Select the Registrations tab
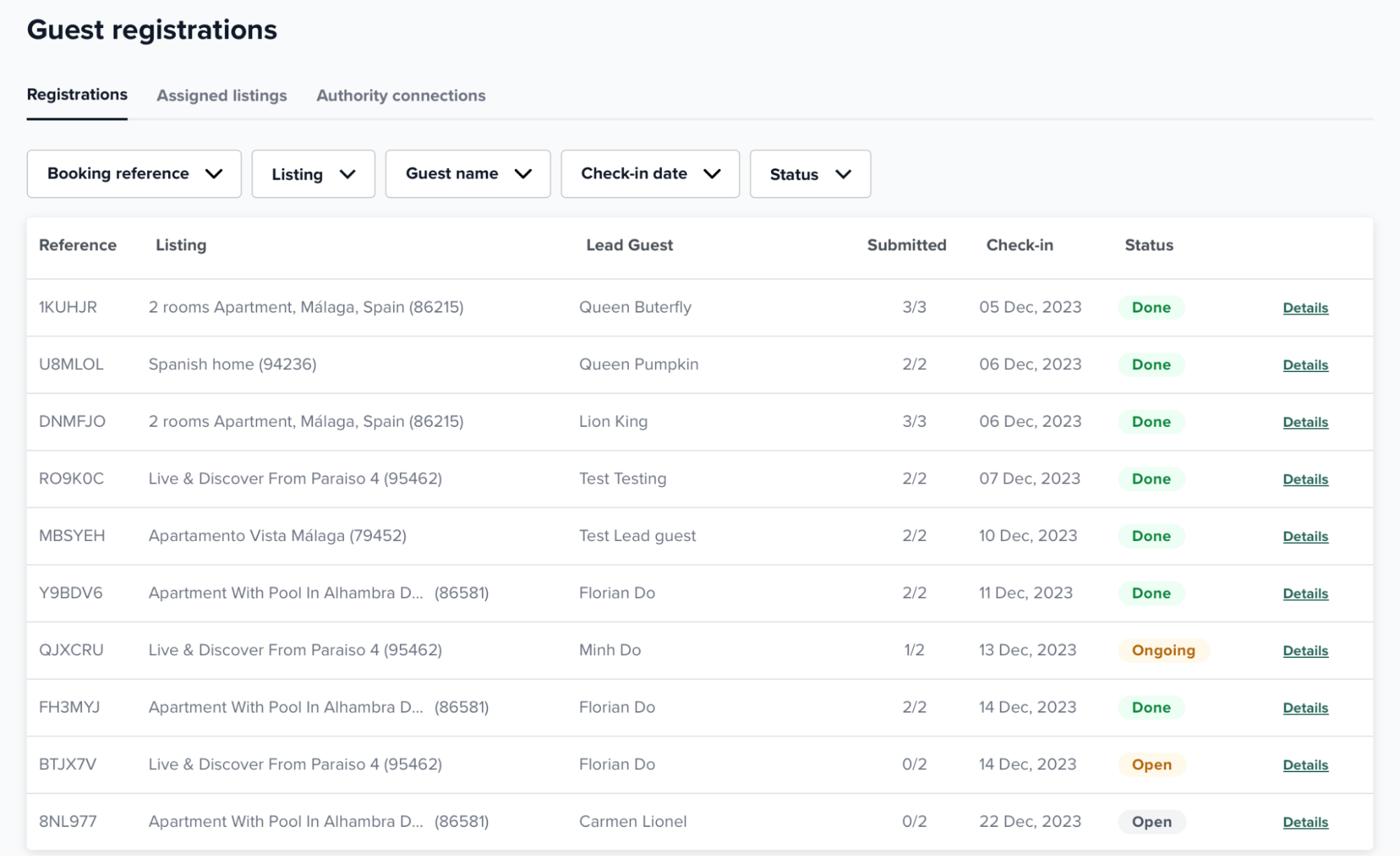The image size is (1400, 857). coord(77,95)
